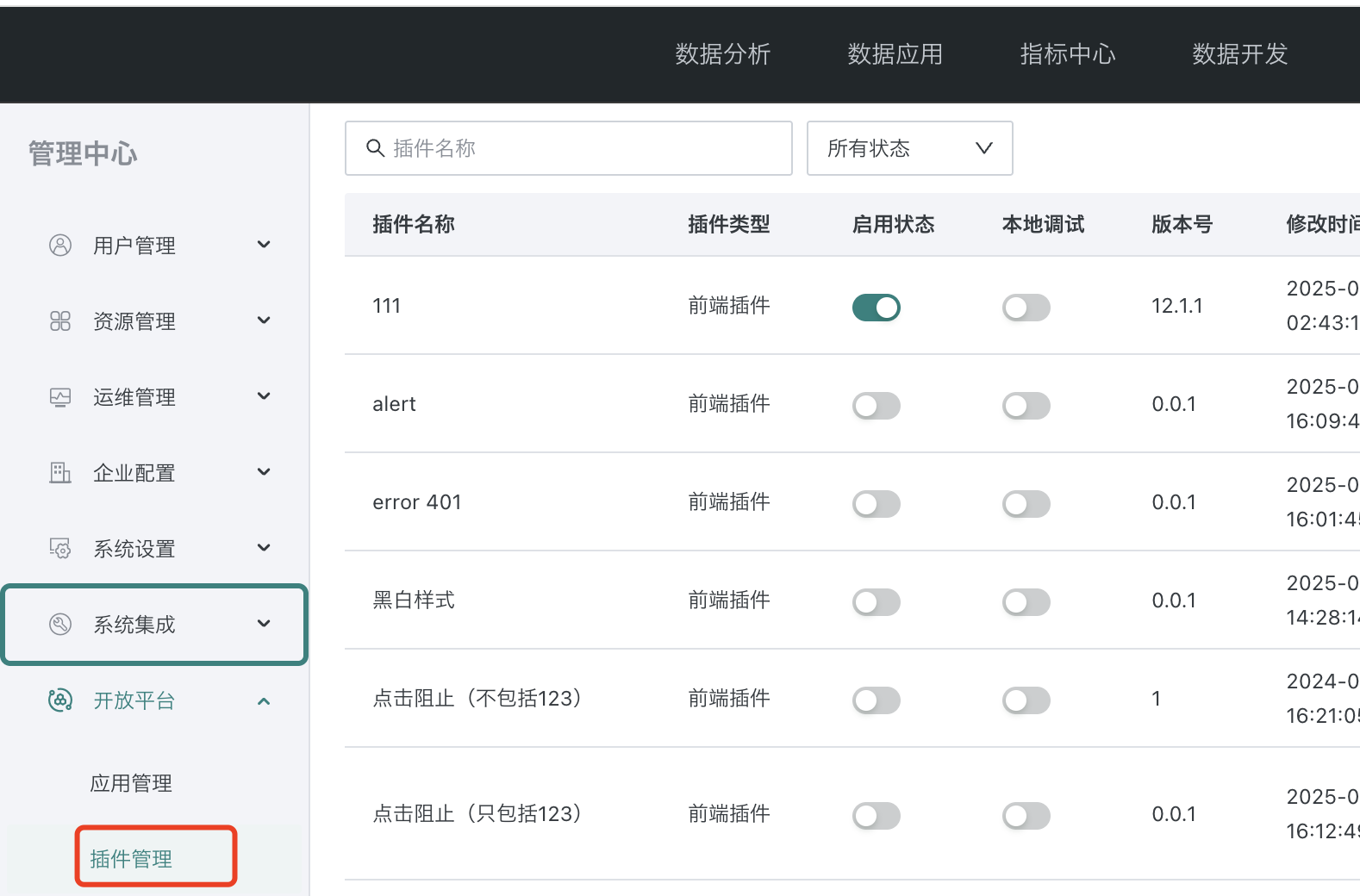Click the 系统设置 gear icon

60,549
